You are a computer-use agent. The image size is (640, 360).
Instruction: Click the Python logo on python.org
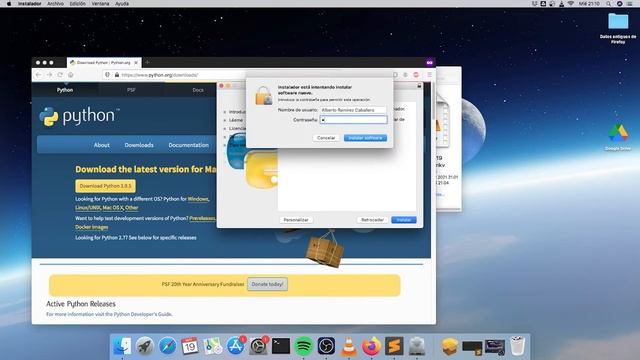pyautogui.click(x=80, y=116)
